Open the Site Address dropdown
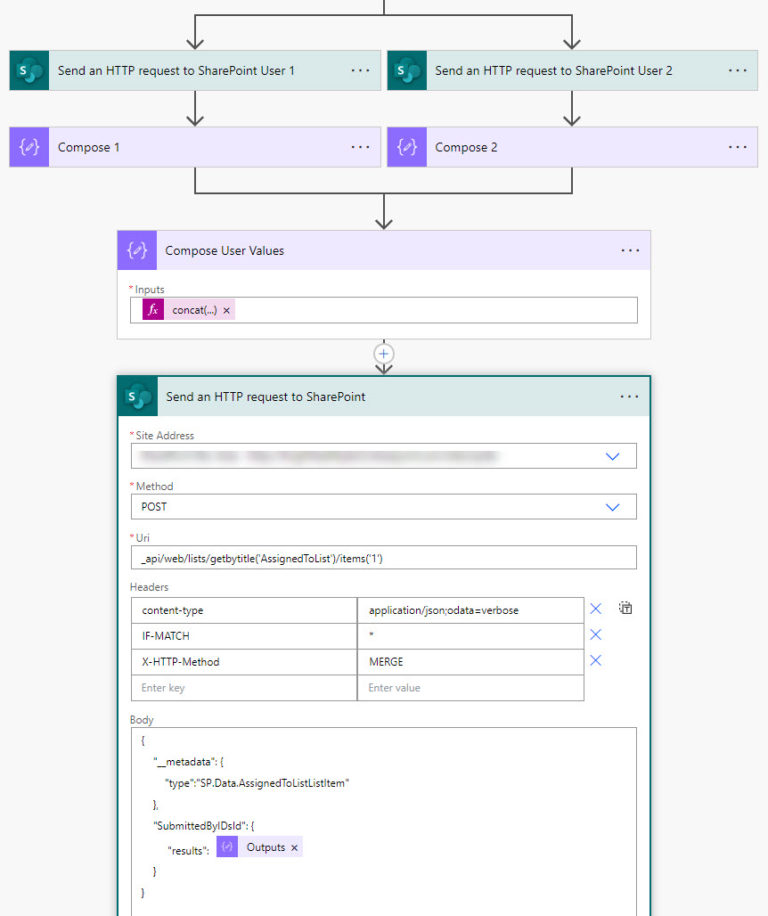Screen dimensions: 768x916 pos(612,455)
